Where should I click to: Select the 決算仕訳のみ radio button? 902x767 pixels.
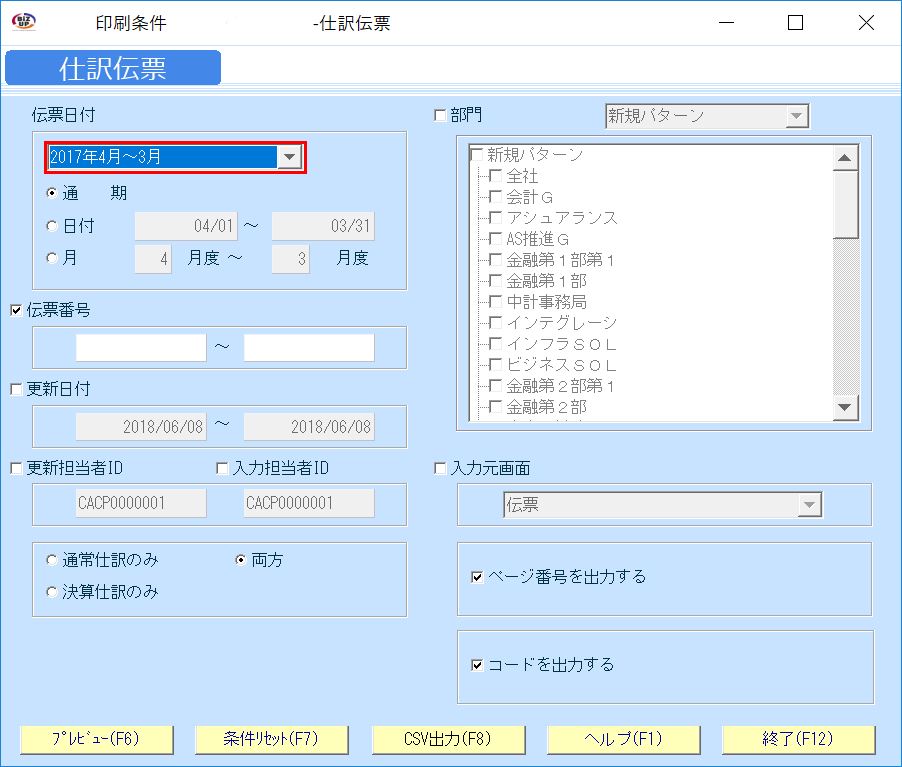[x=51, y=592]
